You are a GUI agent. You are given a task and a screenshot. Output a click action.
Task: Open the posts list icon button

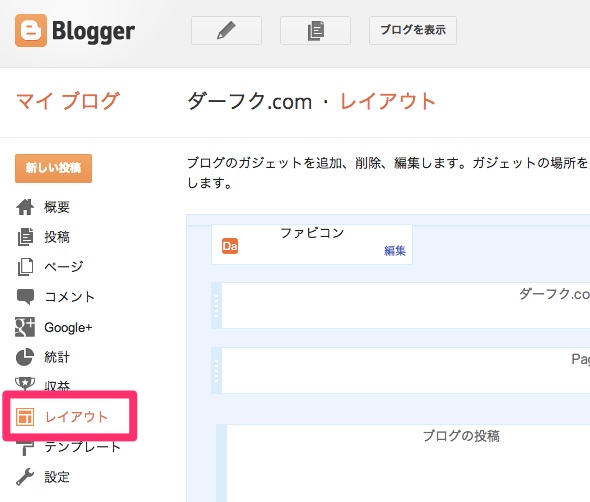click(315, 30)
